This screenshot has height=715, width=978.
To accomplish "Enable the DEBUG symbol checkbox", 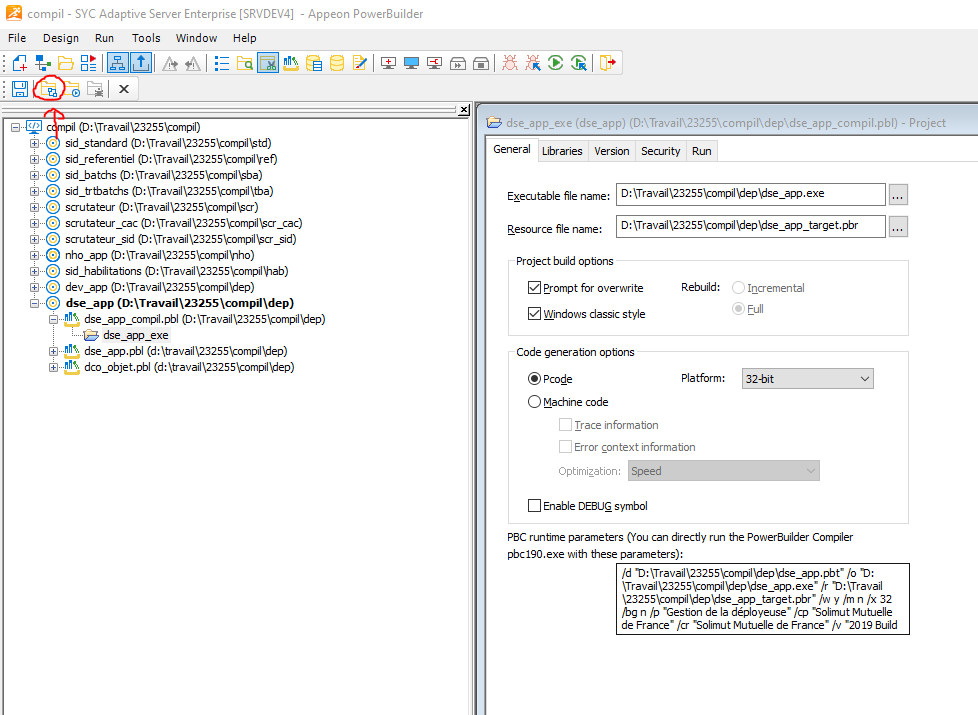I will (534, 506).
